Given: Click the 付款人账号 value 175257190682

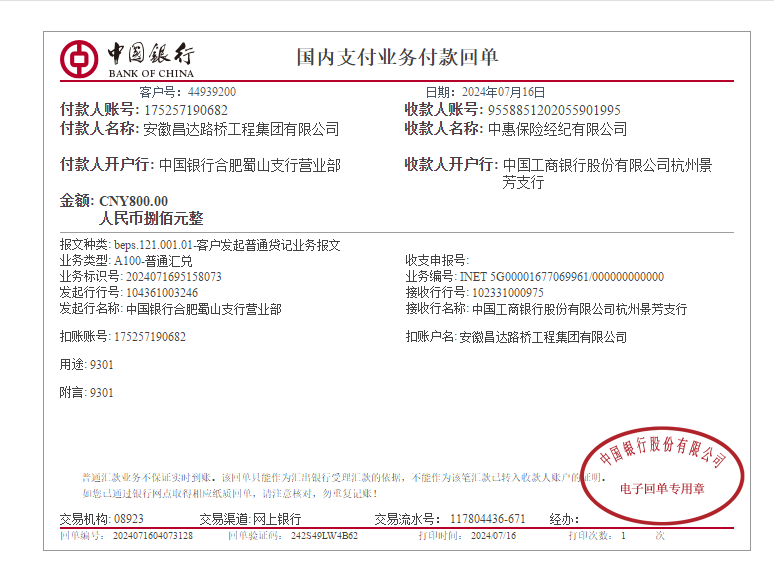Looking at the screenshot, I should (186, 110).
